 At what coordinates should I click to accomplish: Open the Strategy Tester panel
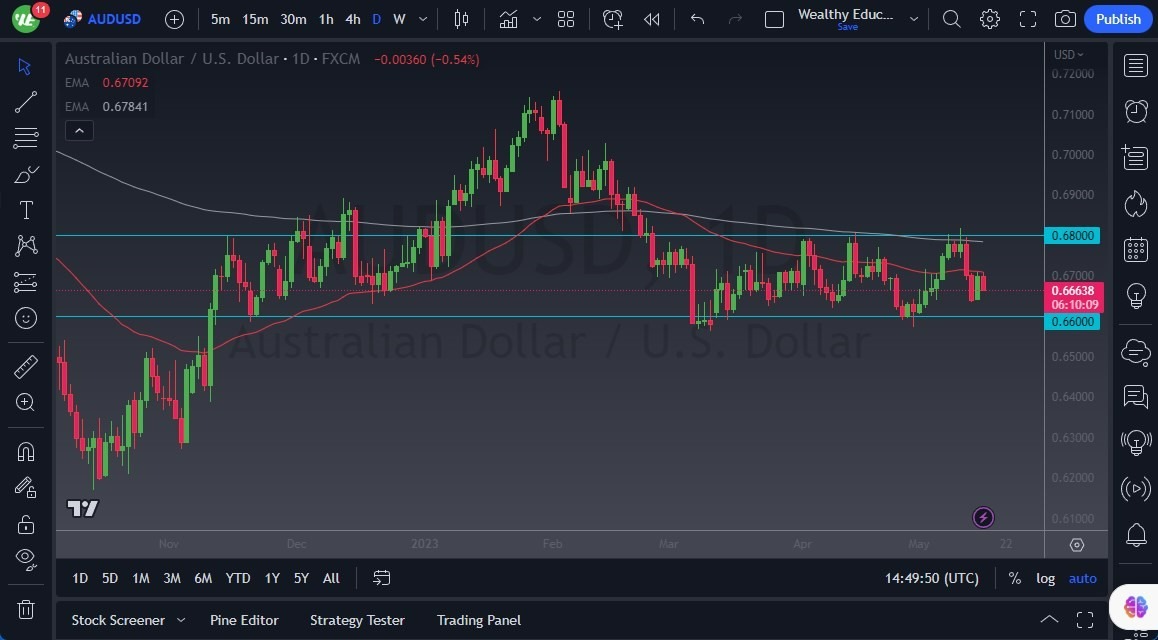pyautogui.click(x=357, y=620)
